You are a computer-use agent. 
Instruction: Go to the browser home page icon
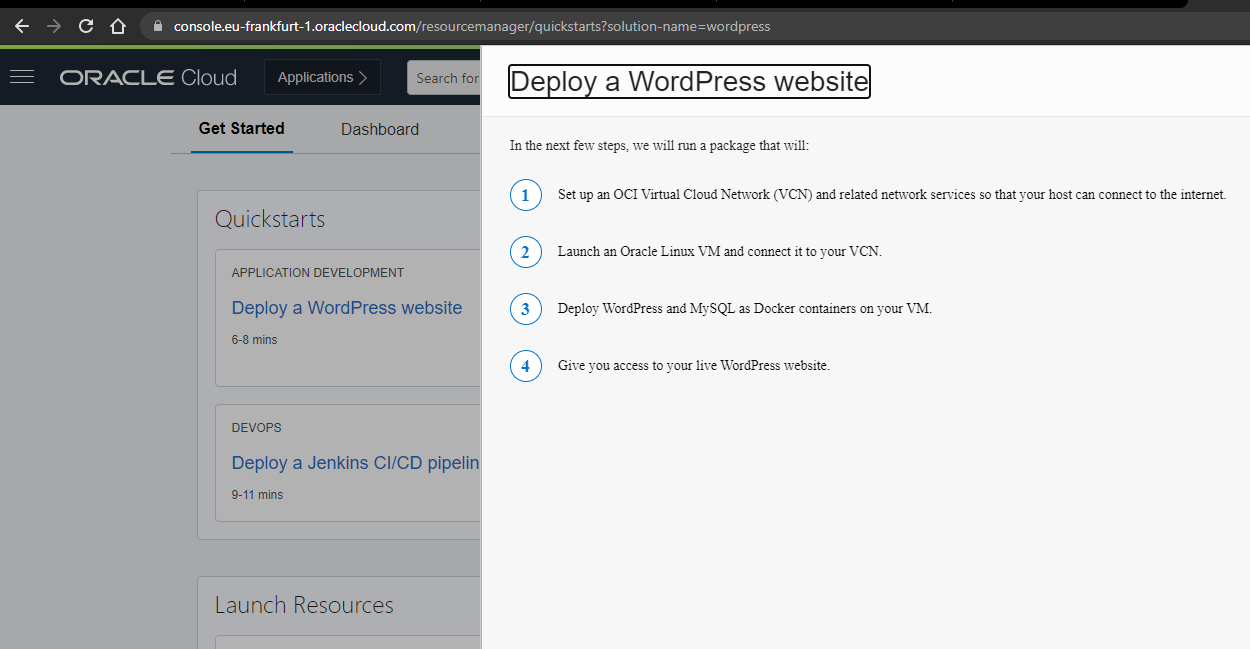tap(118, 26)
